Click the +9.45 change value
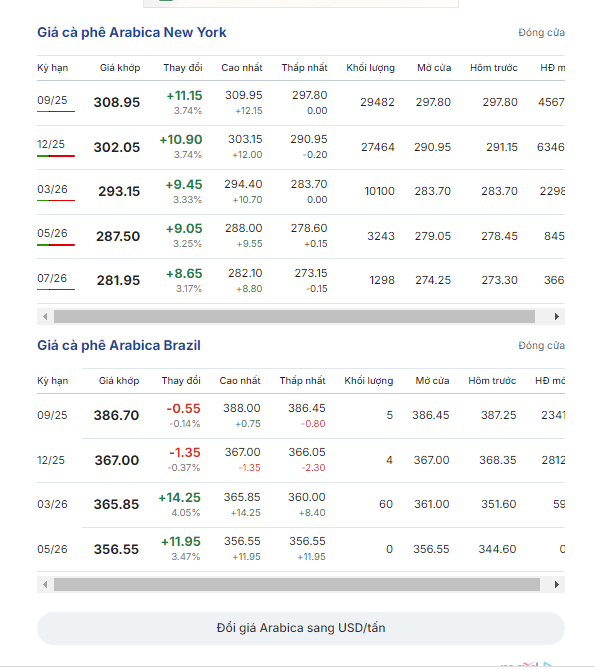The image size is (595, 669). click(184, 185)
